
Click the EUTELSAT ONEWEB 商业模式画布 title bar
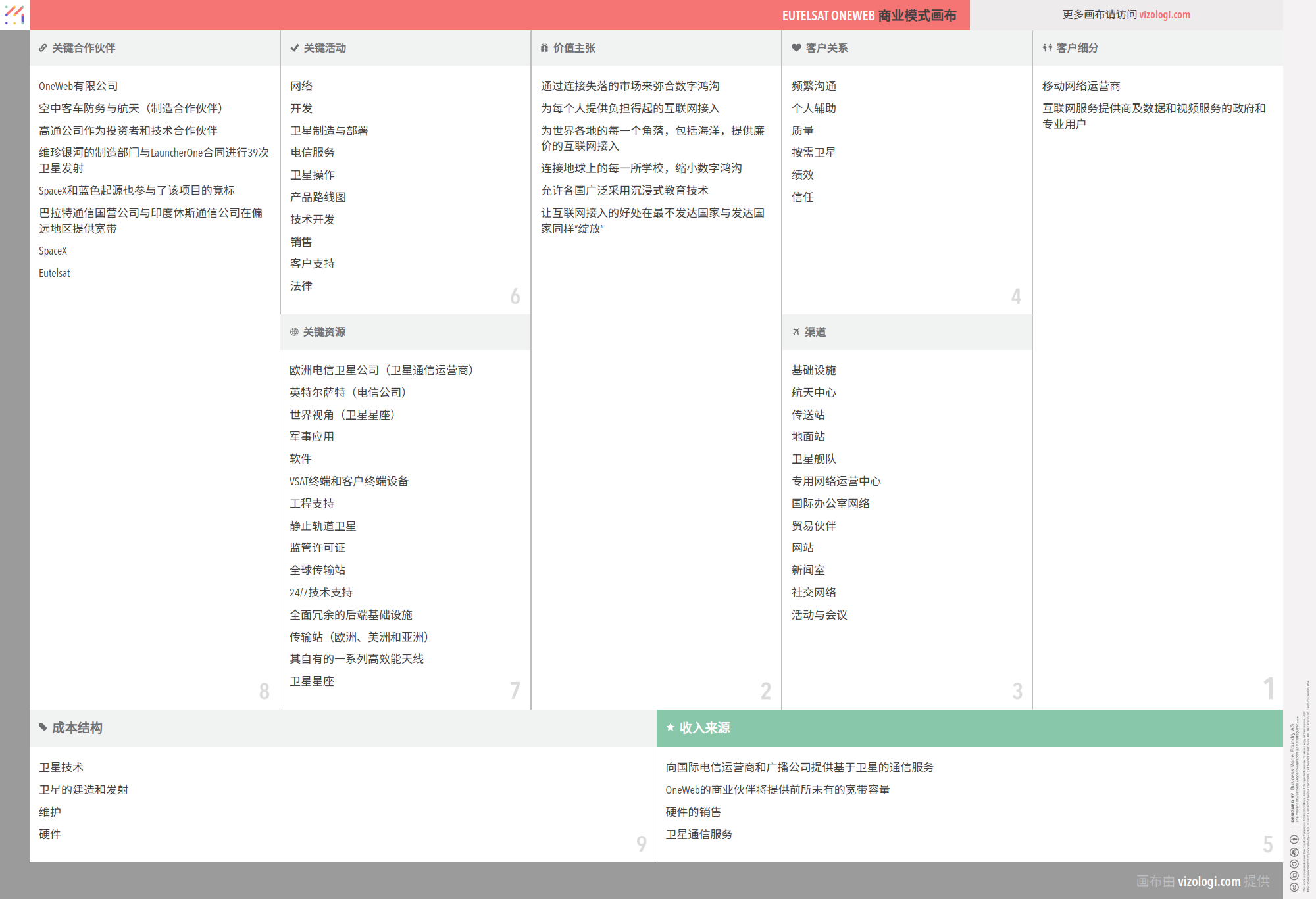point(869,15)
